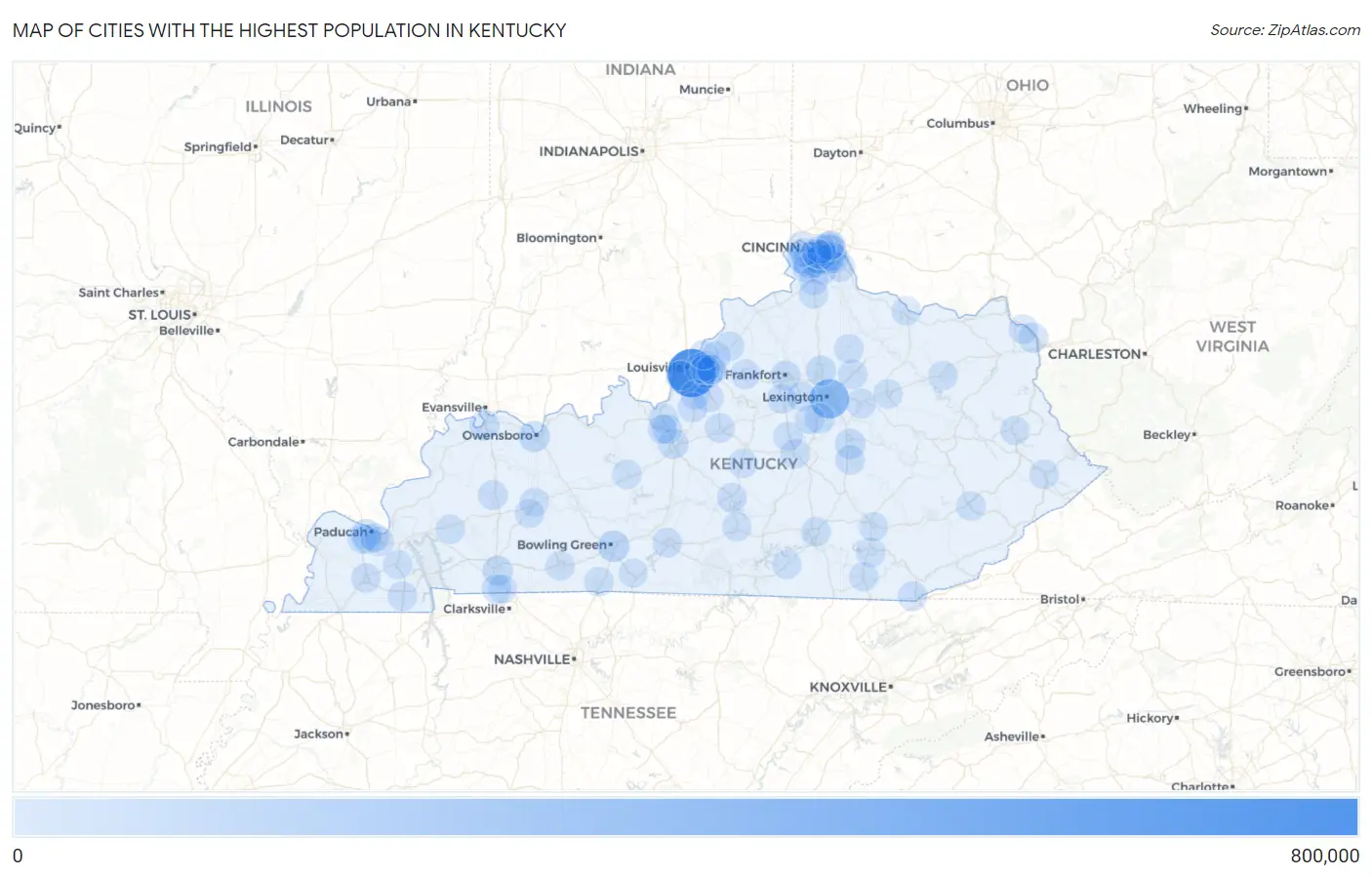Click the Source: ZipAtlas.com text
Viewport: 1372px width, 877px height.
[1285, 30]
